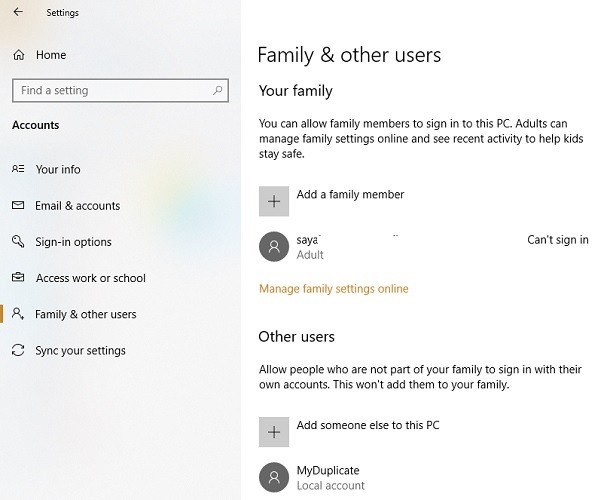Click the back arrow in Settings
The width and height of the screenshot is (607, 500).
tap(18, 13)
